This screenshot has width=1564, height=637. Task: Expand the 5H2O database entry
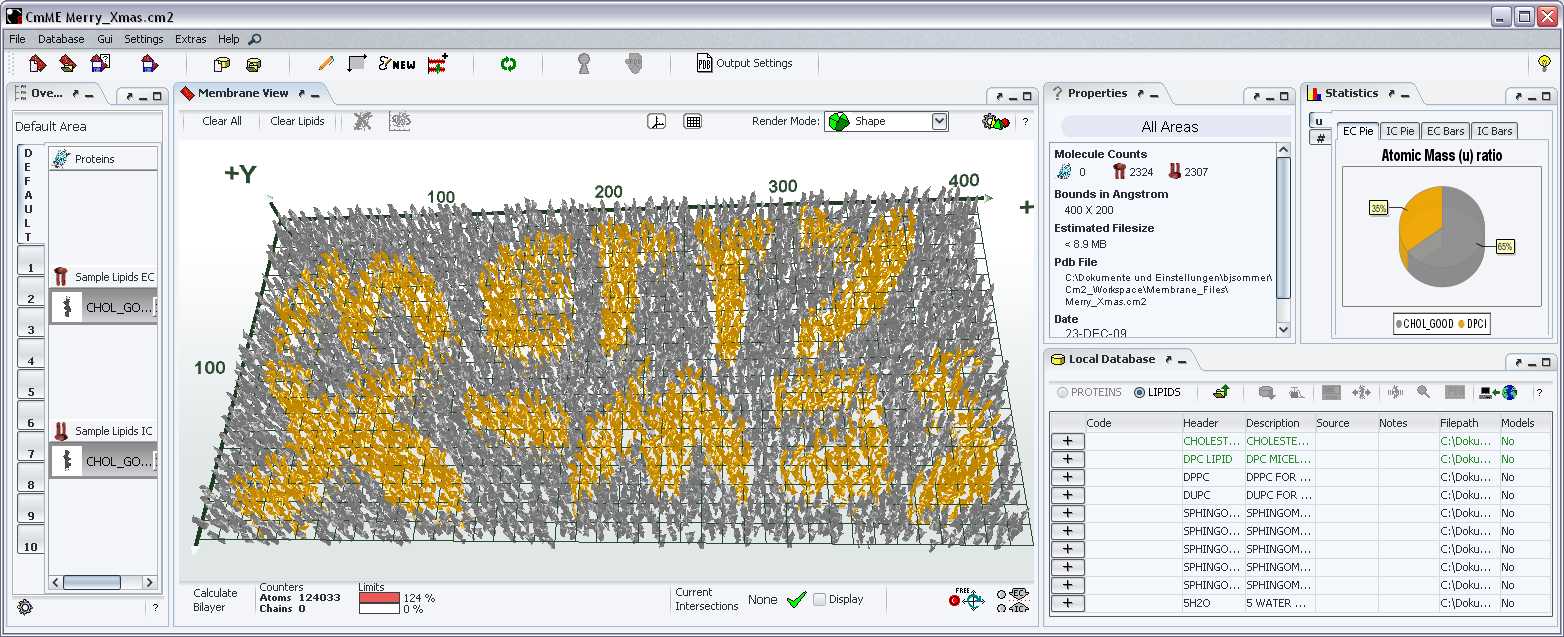1066,603
